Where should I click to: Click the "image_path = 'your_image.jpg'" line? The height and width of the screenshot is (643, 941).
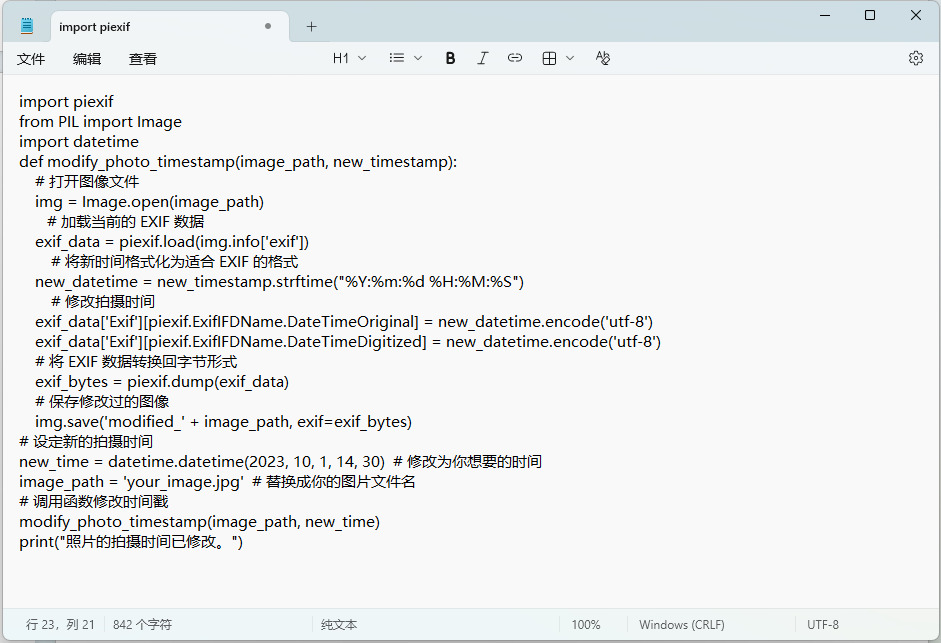pos(217,481)
